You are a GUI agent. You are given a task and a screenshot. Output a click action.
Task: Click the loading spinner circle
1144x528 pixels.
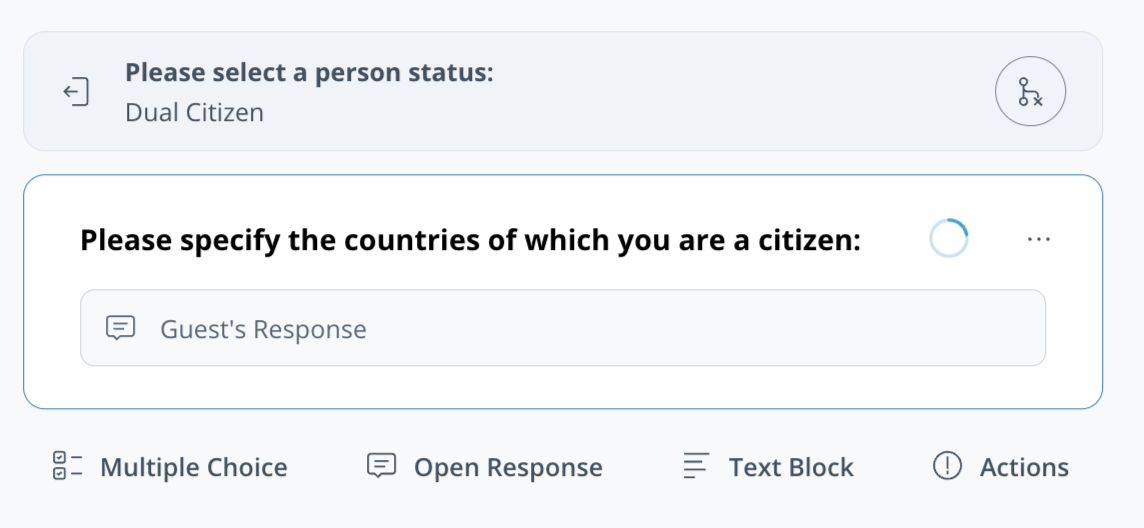(948, 240)
